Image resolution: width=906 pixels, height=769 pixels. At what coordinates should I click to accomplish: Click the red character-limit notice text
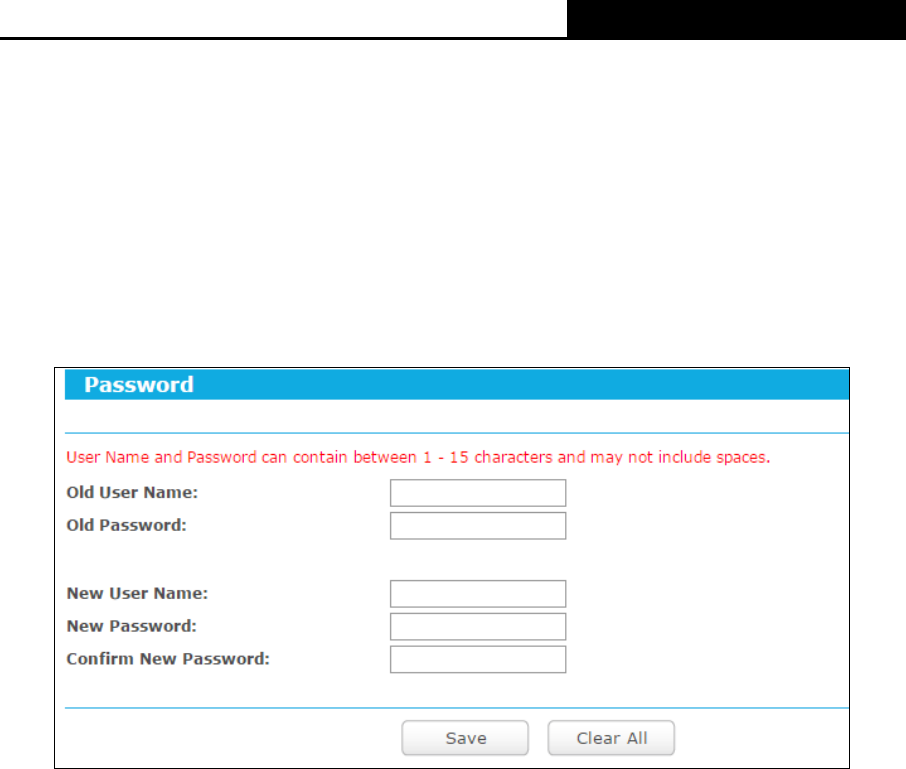click(x=418, y=457)
